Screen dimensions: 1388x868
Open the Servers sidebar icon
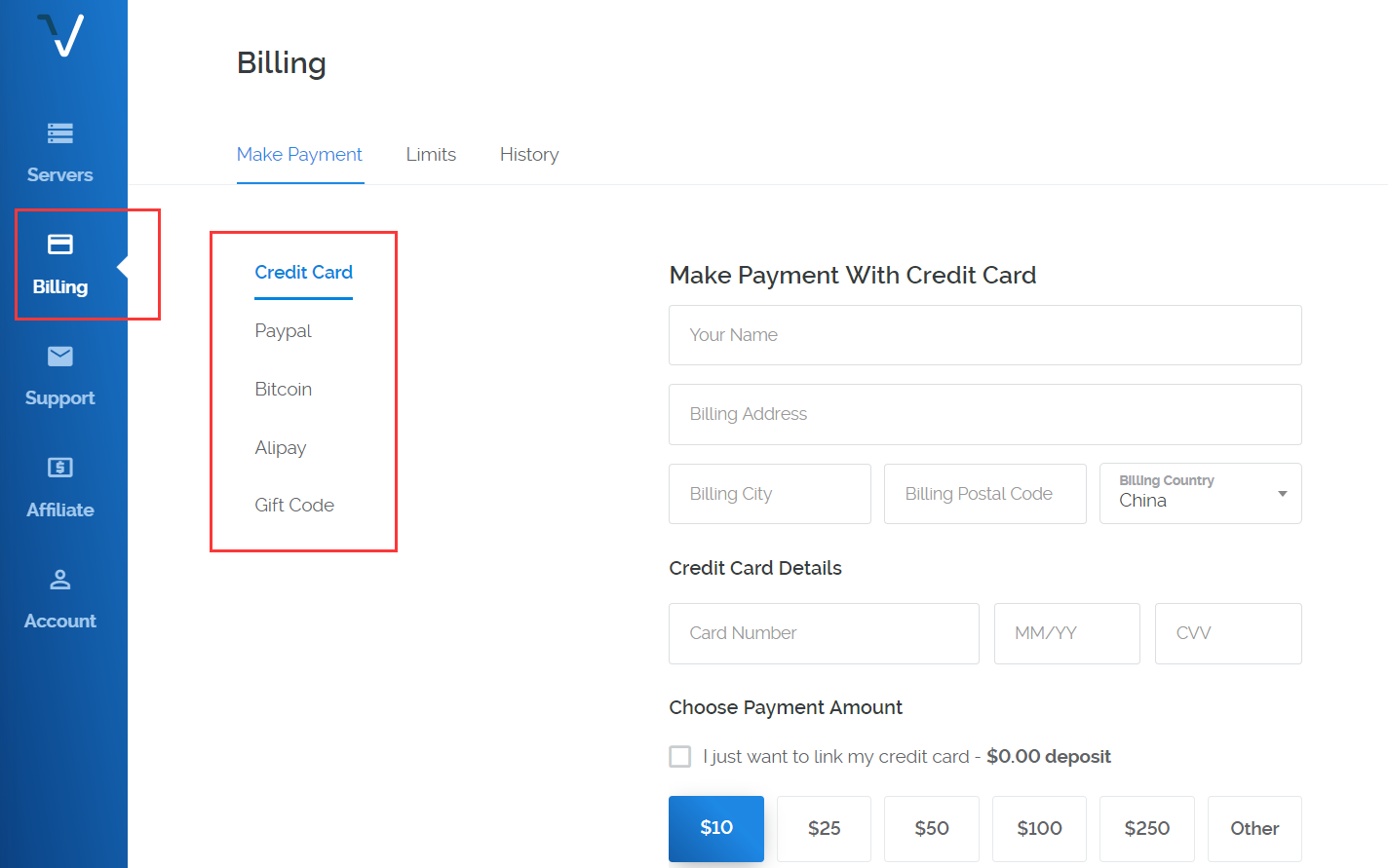tap(60, 133)
